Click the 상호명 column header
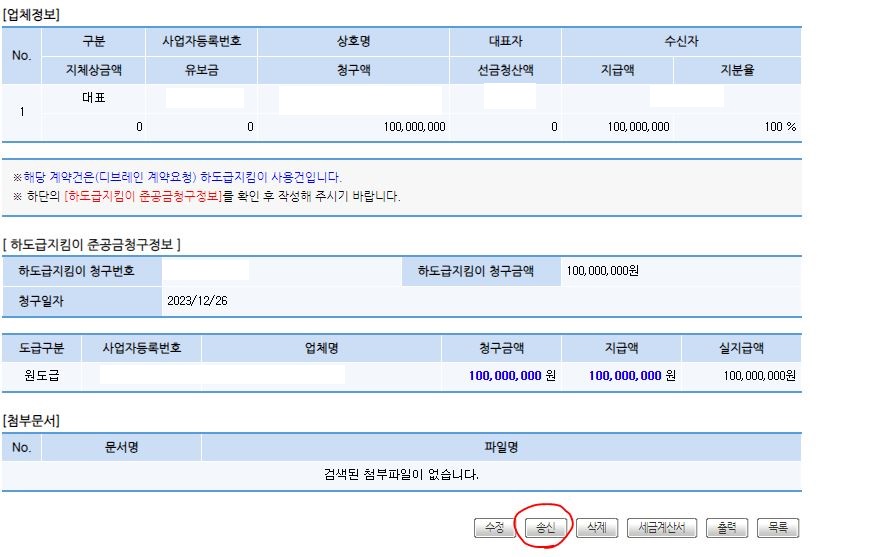Screen dimensions: 883x557 coord(353,41)
